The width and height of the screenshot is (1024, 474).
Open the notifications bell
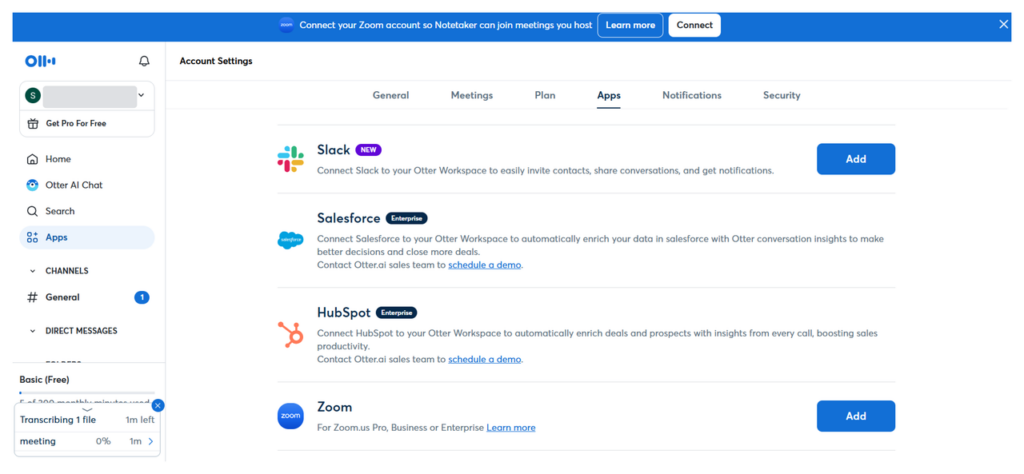[144, 61]
